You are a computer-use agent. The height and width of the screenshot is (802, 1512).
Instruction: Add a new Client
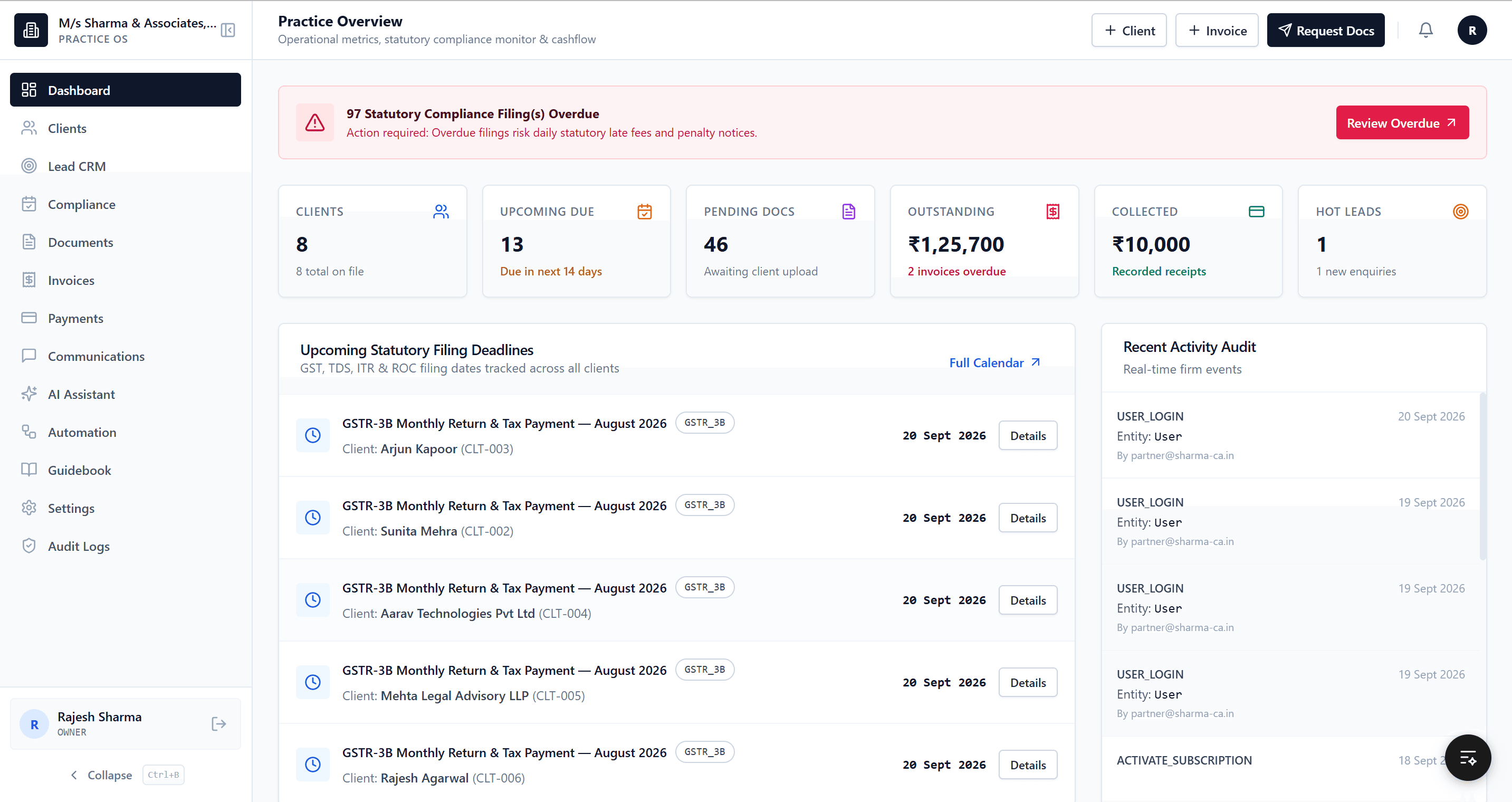pyautogui.click(x=1128, y=30)
